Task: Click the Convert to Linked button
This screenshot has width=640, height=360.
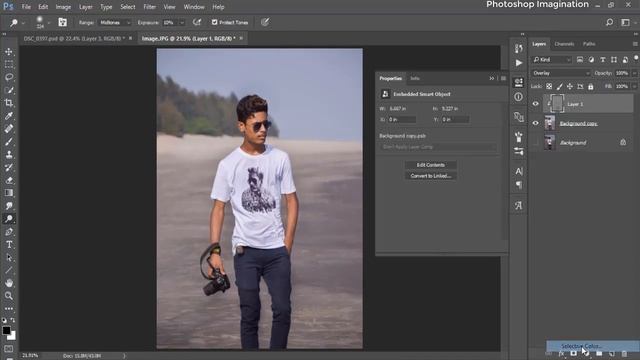Action: (x=431, y=176)
